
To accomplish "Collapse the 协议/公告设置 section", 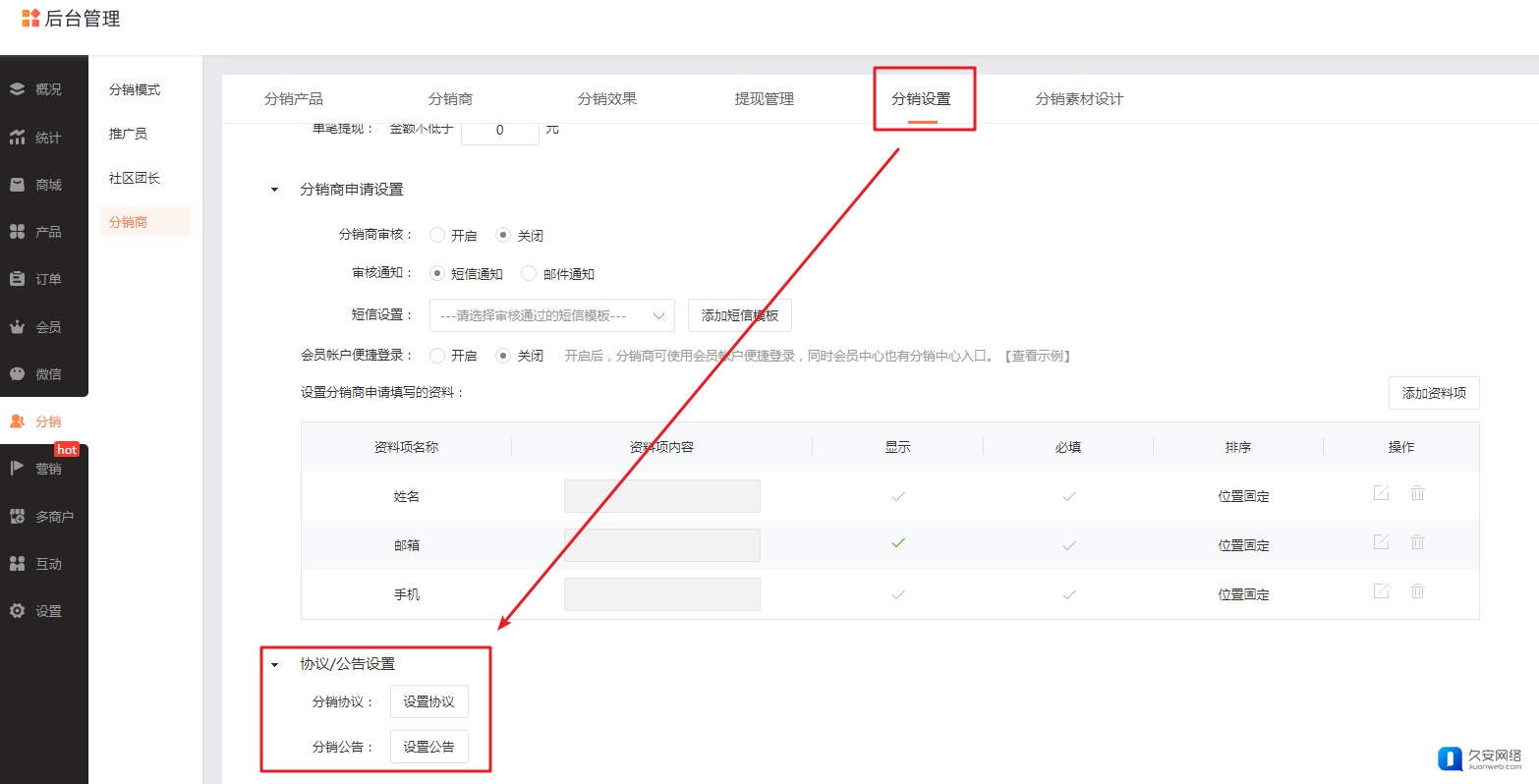I will coord(274,665).
